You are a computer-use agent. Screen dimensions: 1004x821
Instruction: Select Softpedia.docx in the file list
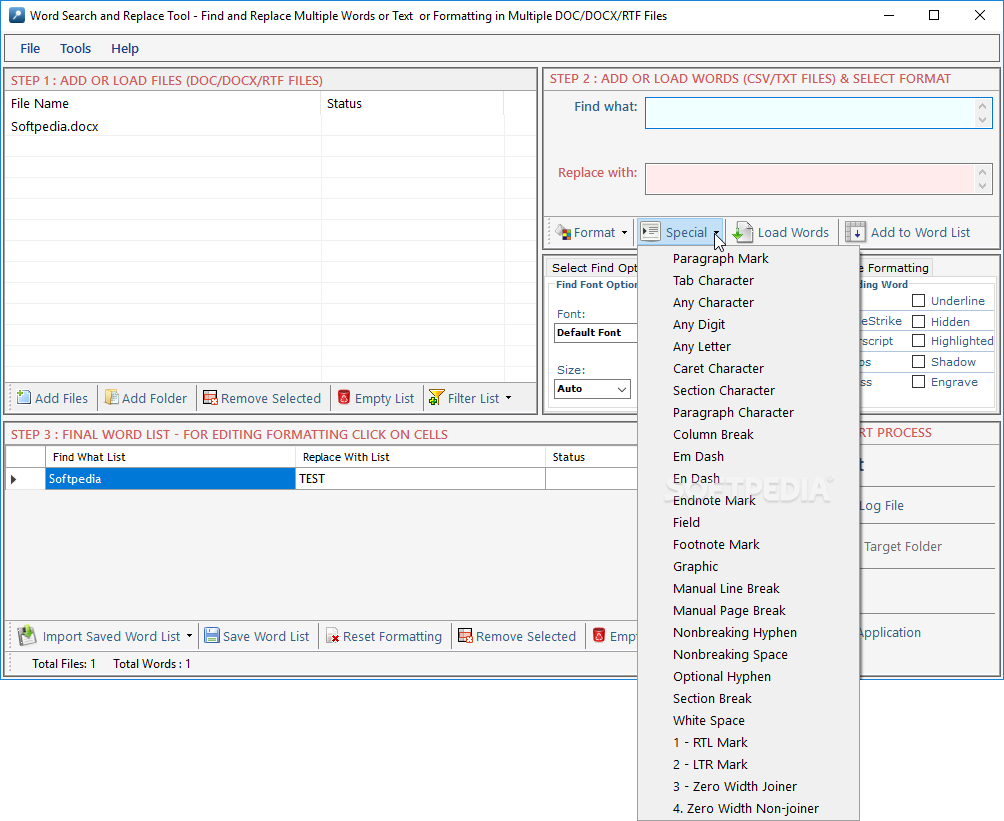54,127
